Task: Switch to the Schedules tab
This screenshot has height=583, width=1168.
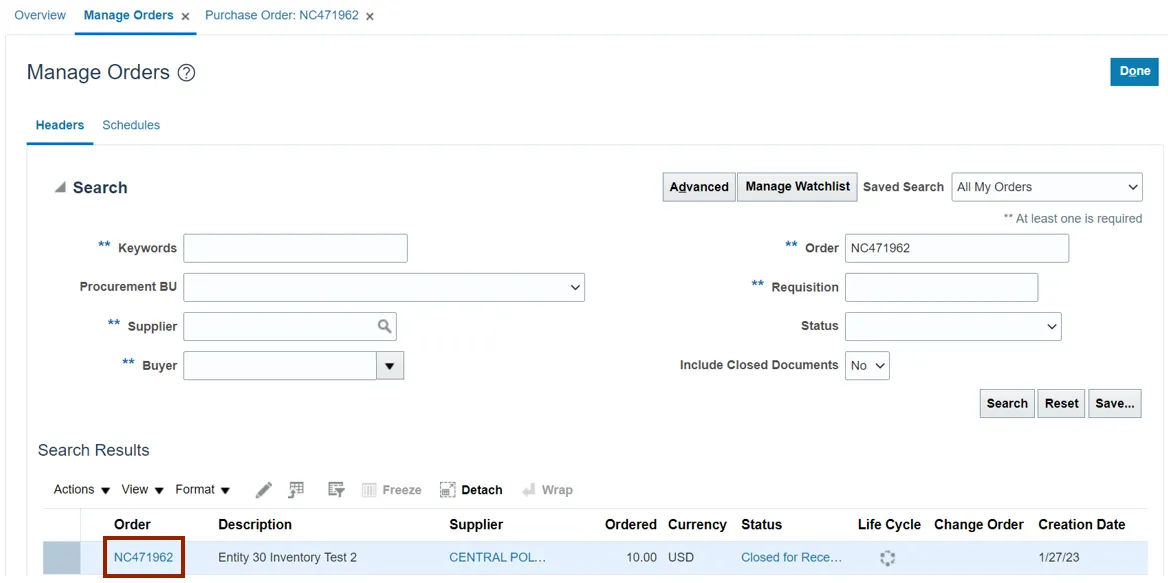Action: [x=131, y=126]
